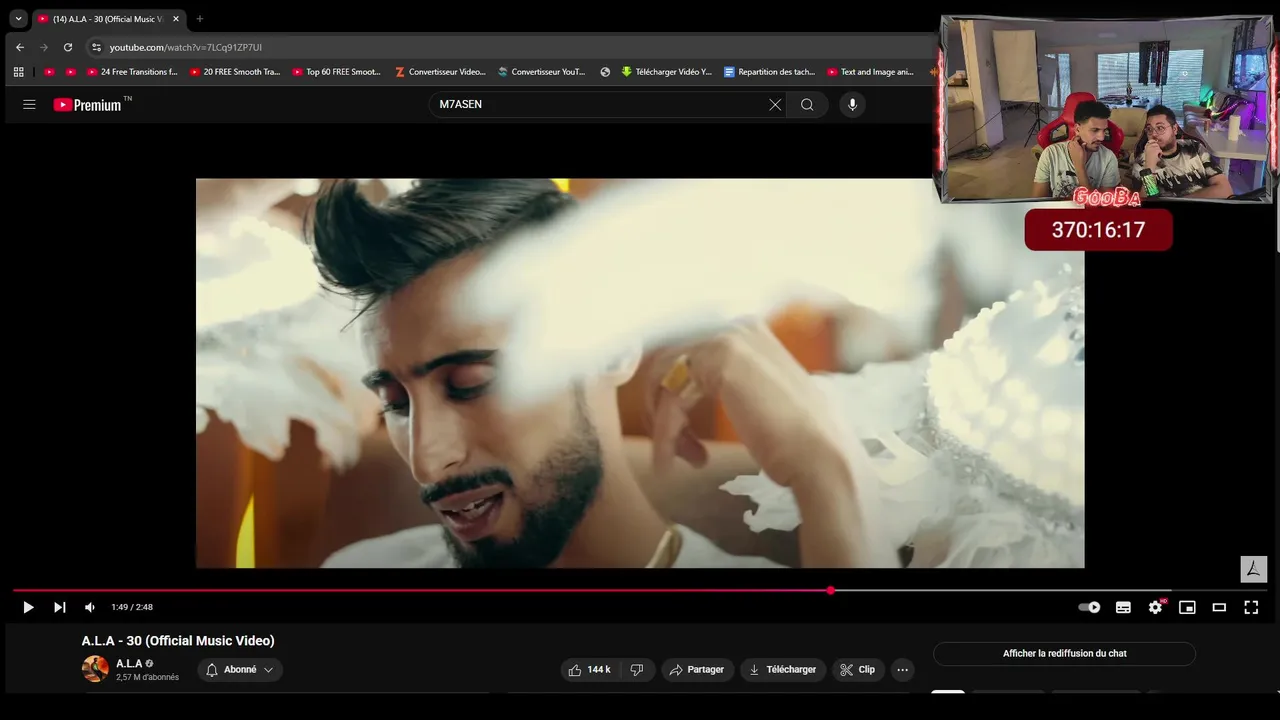Screen dimensions: 1280x720
Task: Open 'Top 60 FREE Smoot...' bookmark
Action: tap(337, 72)
